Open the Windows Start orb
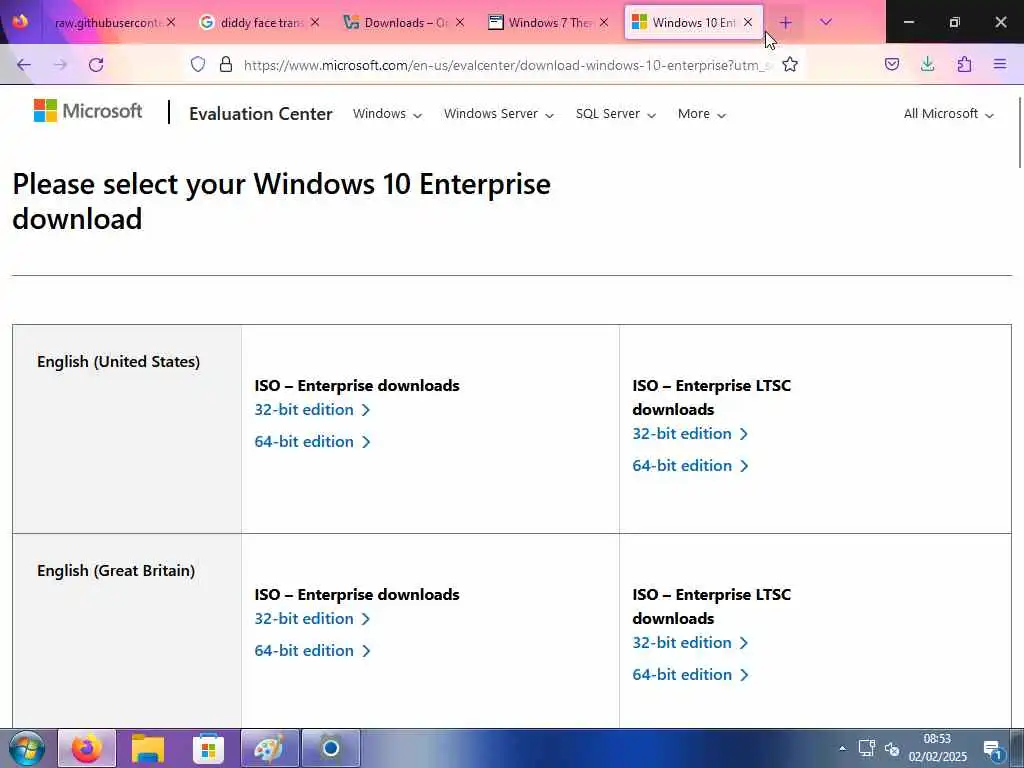This screenshot has width=1024, height=768. [26, 748]
